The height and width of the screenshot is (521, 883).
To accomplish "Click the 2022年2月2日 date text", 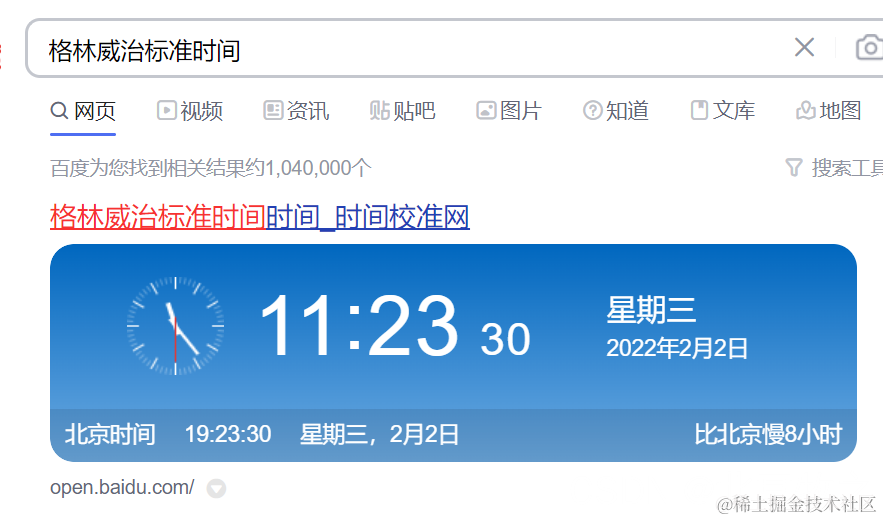I will click(677, 348).
